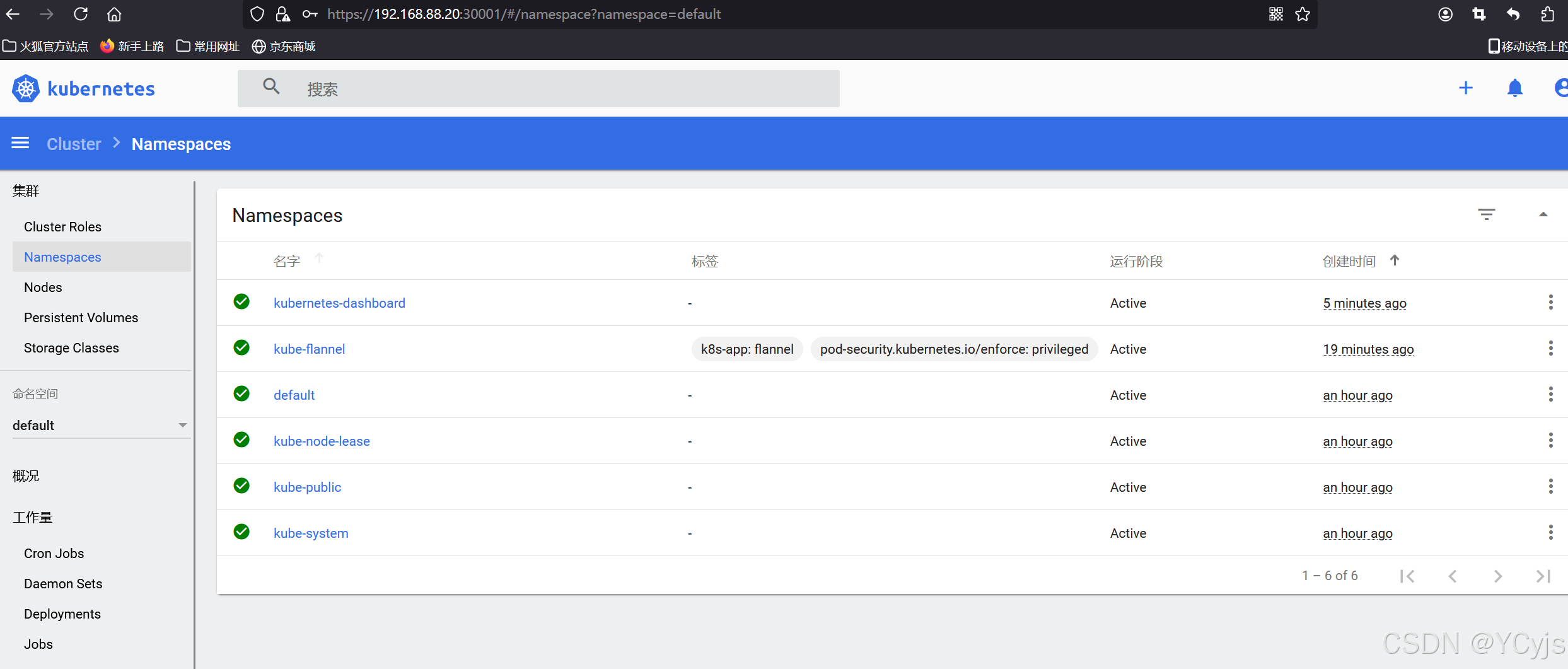The width and height of the screenshot is (1568, 669).
Task: Click the plus create resource icon
Action: (1466, 88)
